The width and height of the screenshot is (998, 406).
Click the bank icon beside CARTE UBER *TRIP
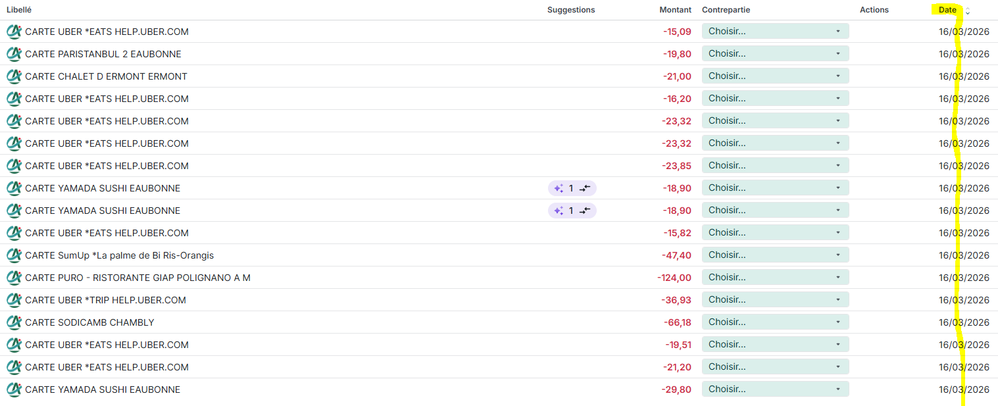14,300
